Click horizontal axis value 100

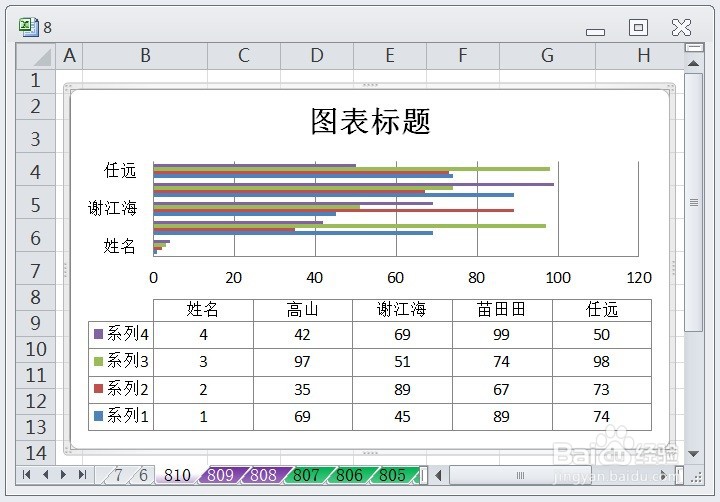click(x=558, y=278)
